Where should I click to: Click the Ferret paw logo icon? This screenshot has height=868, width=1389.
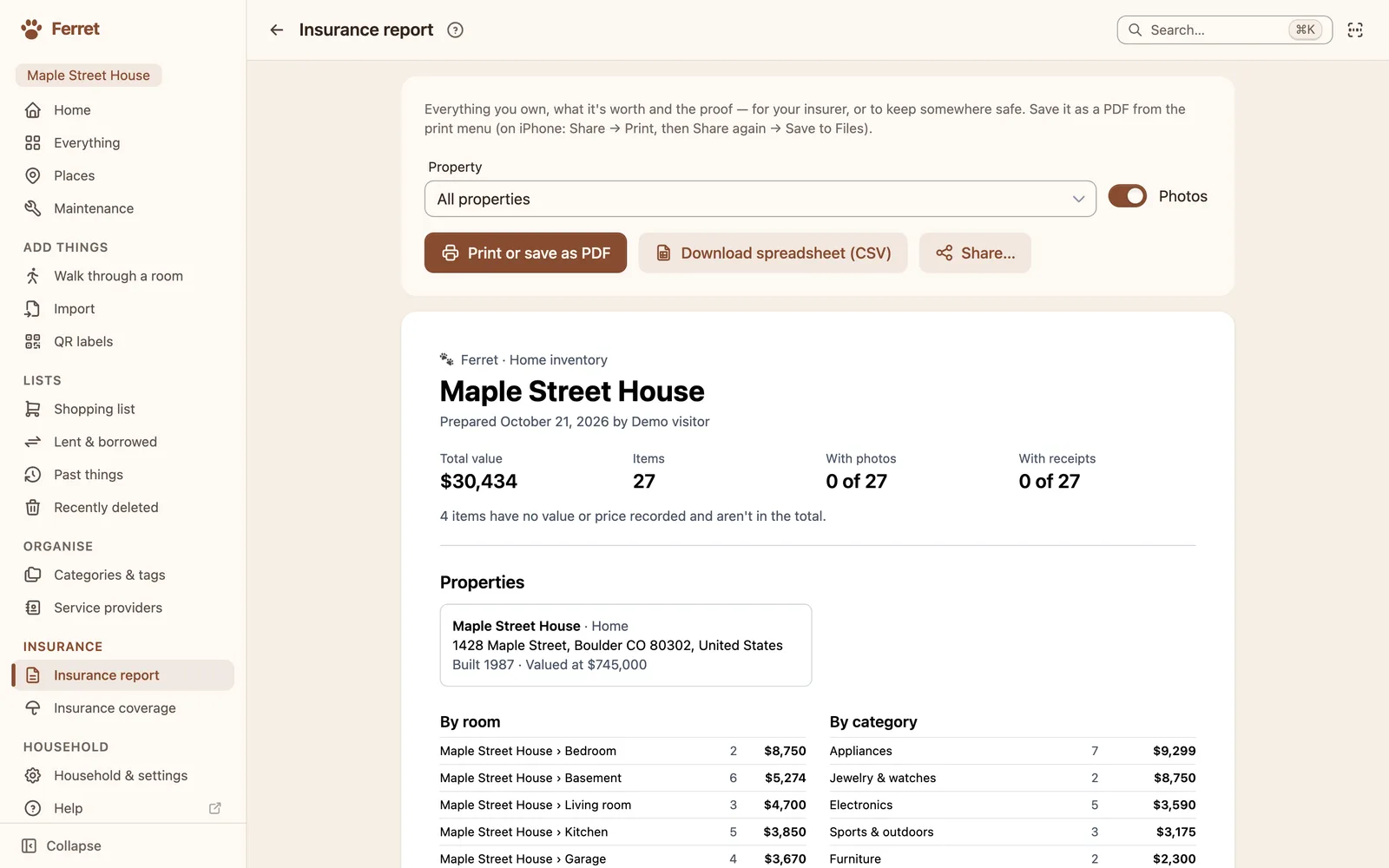tap(31, 30)
